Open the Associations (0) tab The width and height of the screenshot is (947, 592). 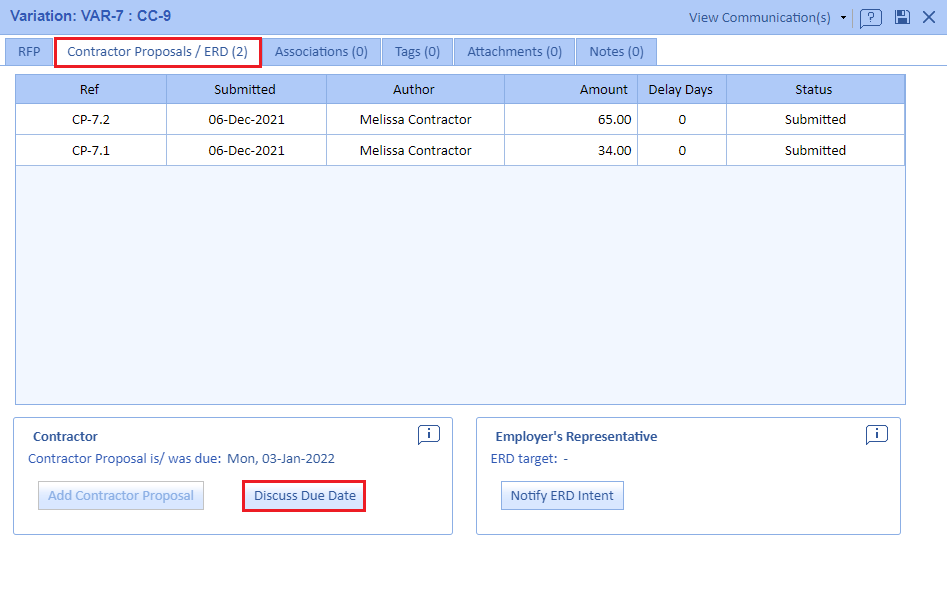pos(321,52)
